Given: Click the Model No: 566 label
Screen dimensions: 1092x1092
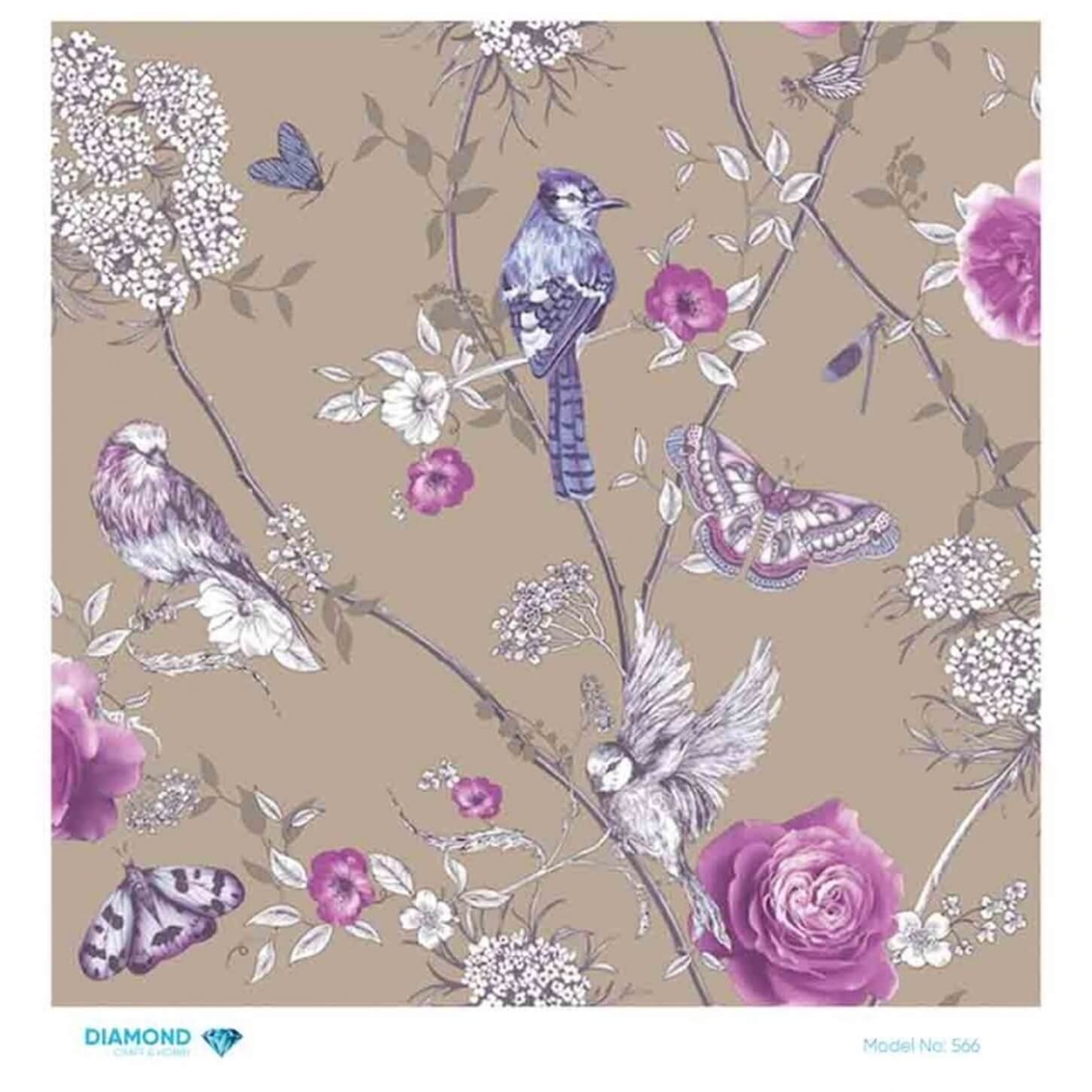Looking at the screenshot, I should (x=921, y=1045).
